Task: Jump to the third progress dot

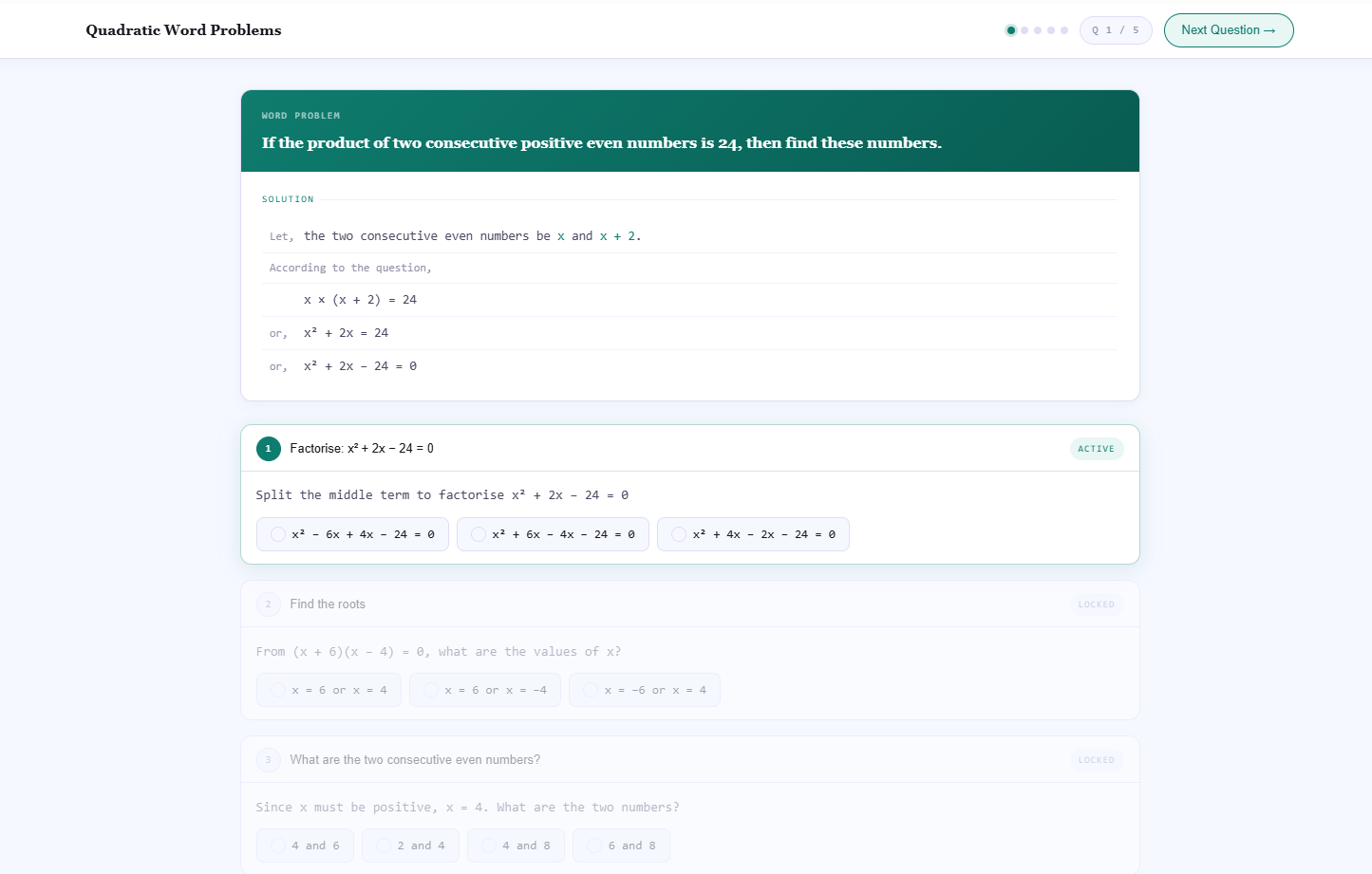Action: click(x=1038, y=30)
